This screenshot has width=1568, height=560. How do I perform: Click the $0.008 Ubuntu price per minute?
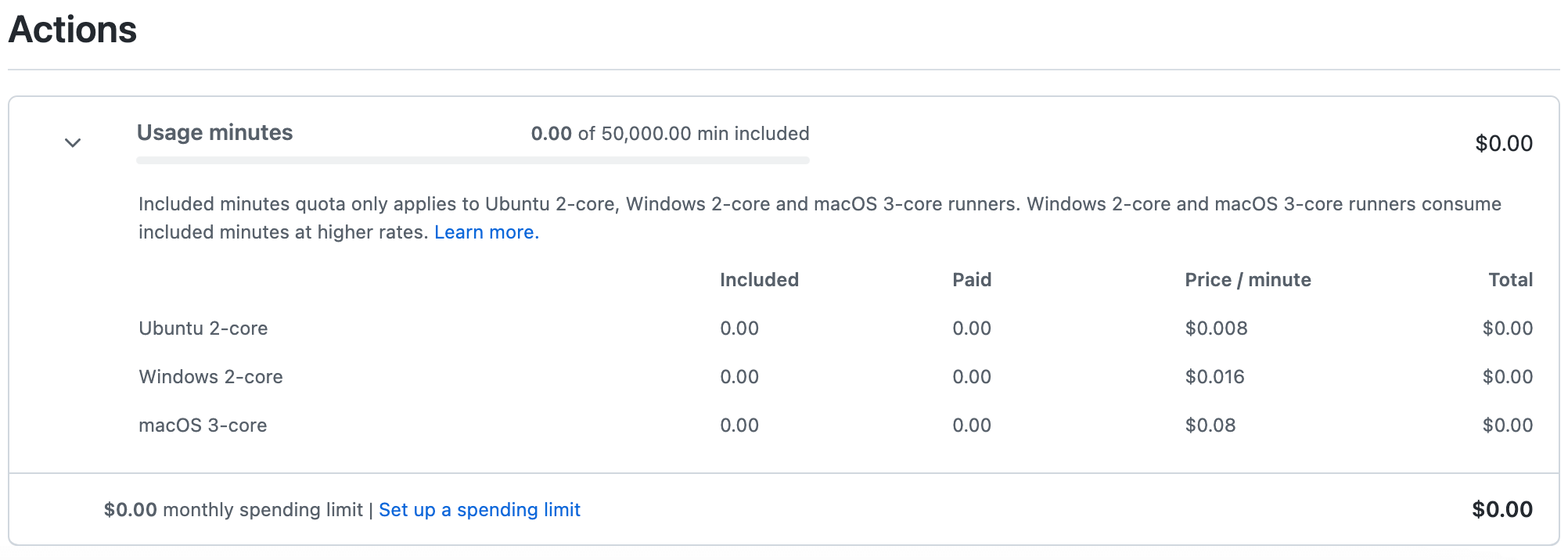1216,328
